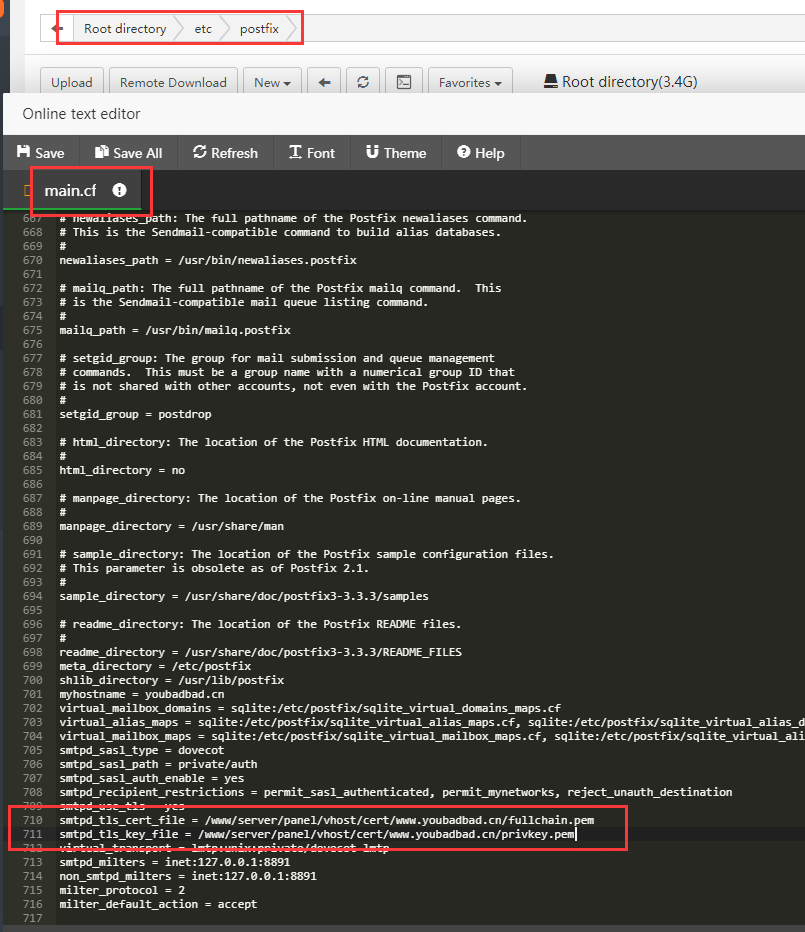The image size is (805, 932).
Task: Click the manpage_directory = /usr/share/man line
Action: click(x=171, y=526)
